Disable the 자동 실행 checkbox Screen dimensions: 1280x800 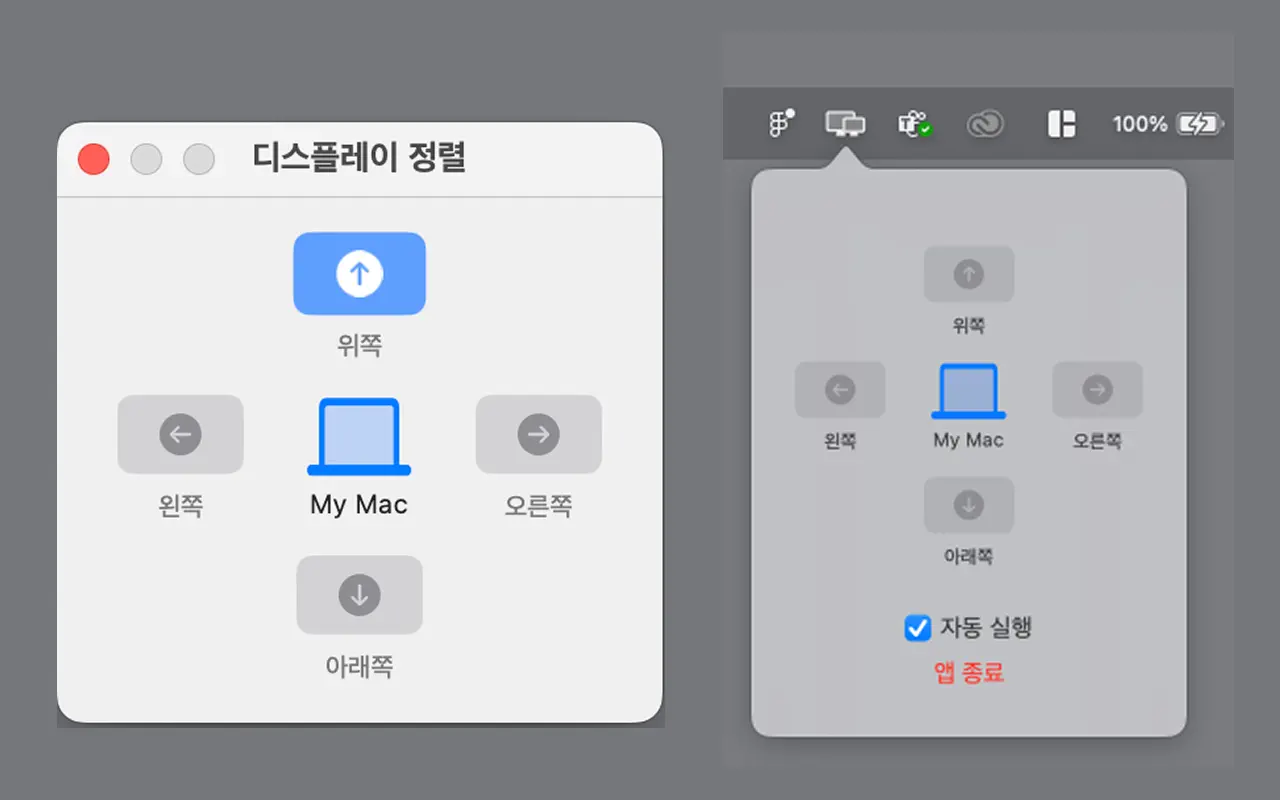coord(916,628)
